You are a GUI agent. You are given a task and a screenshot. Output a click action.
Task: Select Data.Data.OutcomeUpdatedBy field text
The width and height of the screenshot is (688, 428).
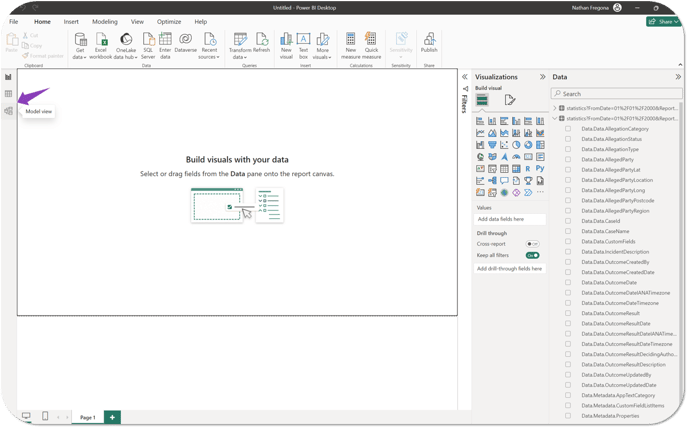[x=616, y=375]
